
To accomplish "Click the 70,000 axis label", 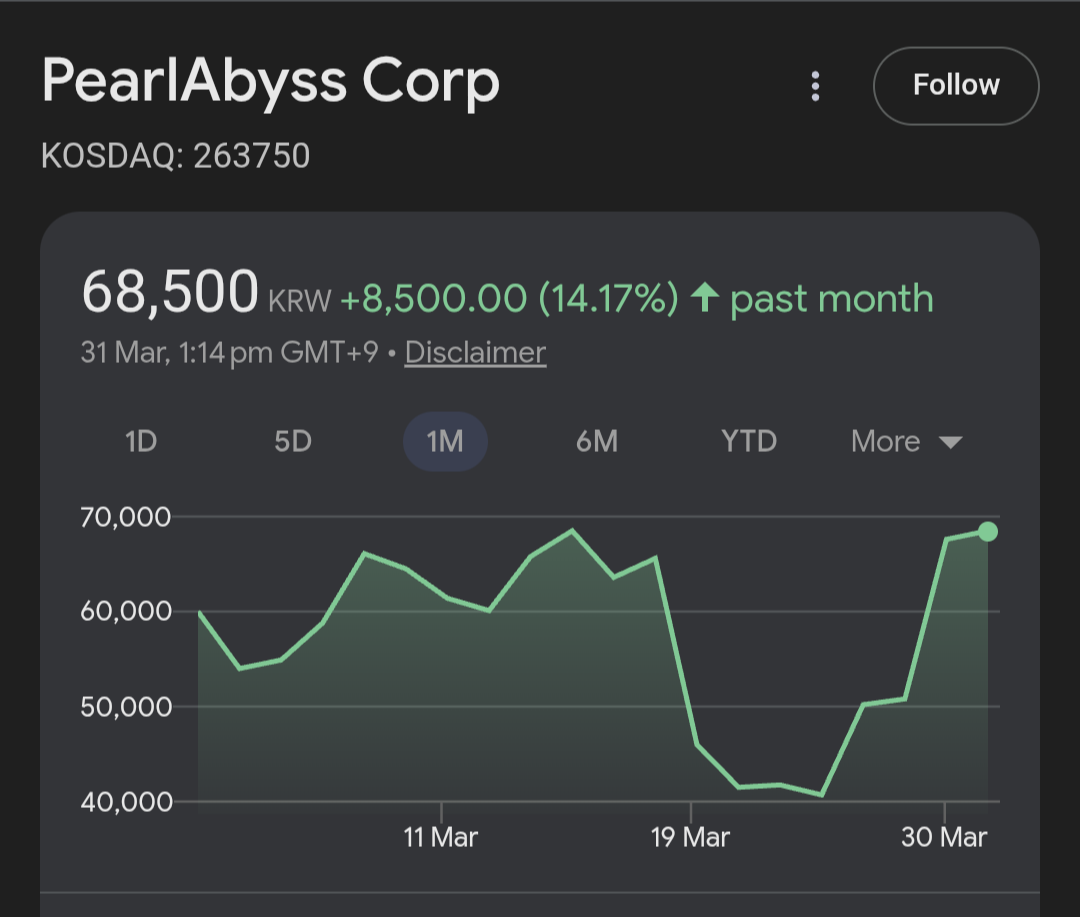I will tap(126, 517).
